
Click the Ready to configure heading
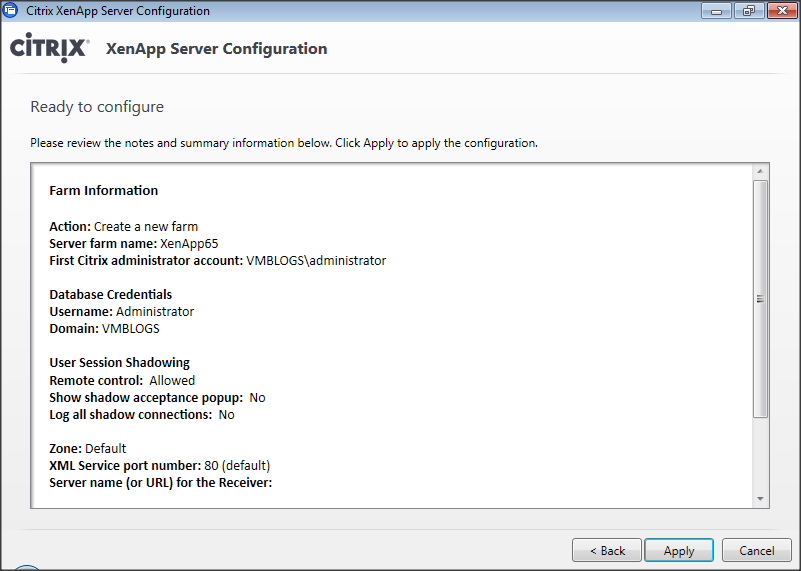[97, 107]
